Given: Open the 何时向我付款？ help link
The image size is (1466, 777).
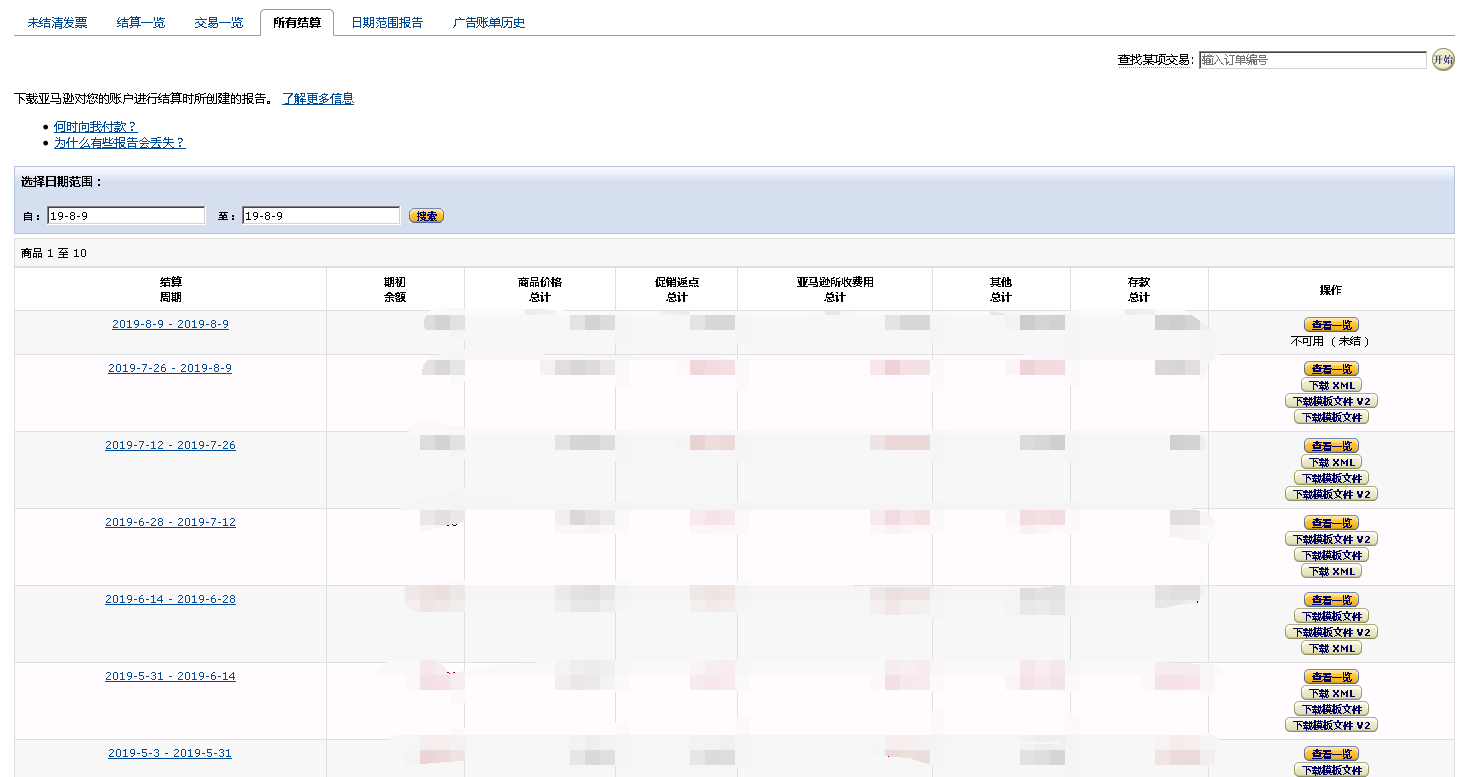Looking at the screenshot, I should (x=95, y=127).
